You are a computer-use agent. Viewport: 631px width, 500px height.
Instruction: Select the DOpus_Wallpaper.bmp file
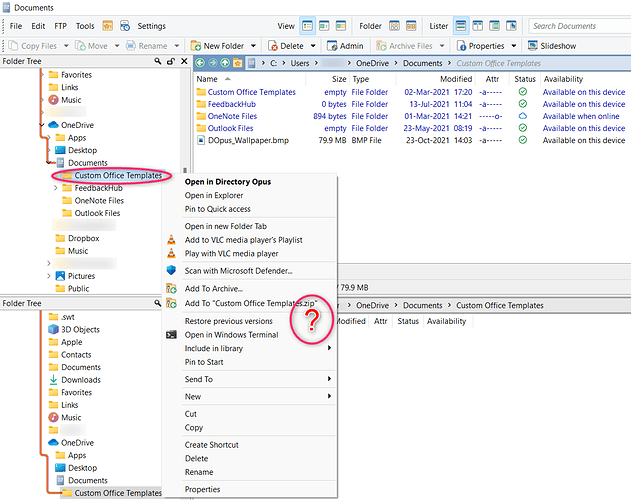tap(248, 140)
